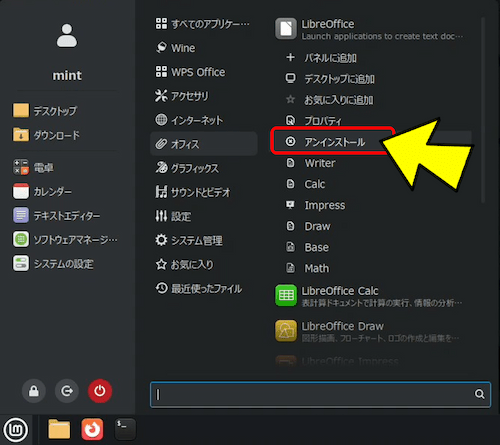500x445 pixels.
Task: Click the Linux Mint menu button
Action: tap(16, 430)
